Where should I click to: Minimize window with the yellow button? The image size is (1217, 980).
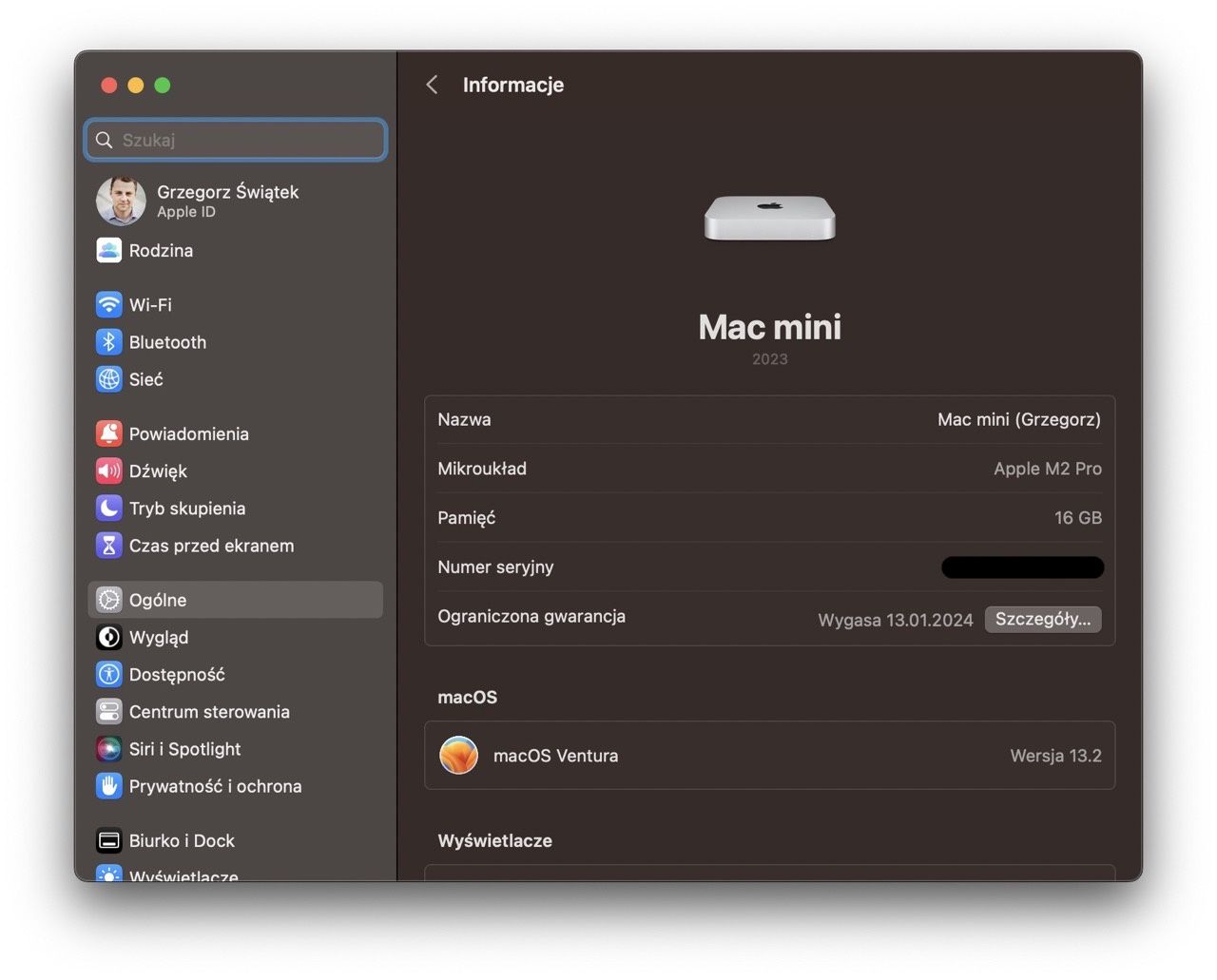(136, 86)
